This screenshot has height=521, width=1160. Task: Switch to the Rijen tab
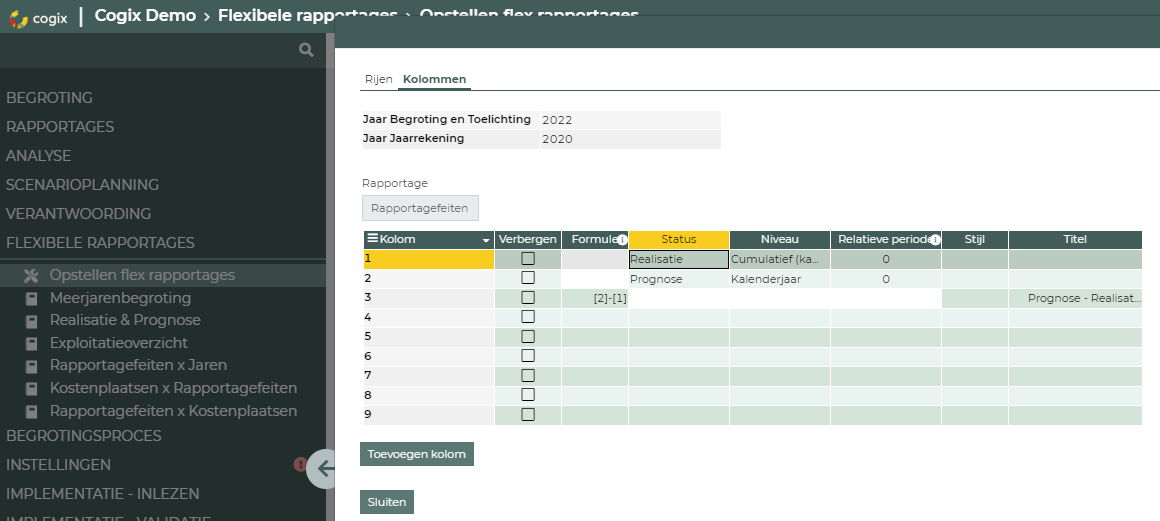(x=379, y=79)
